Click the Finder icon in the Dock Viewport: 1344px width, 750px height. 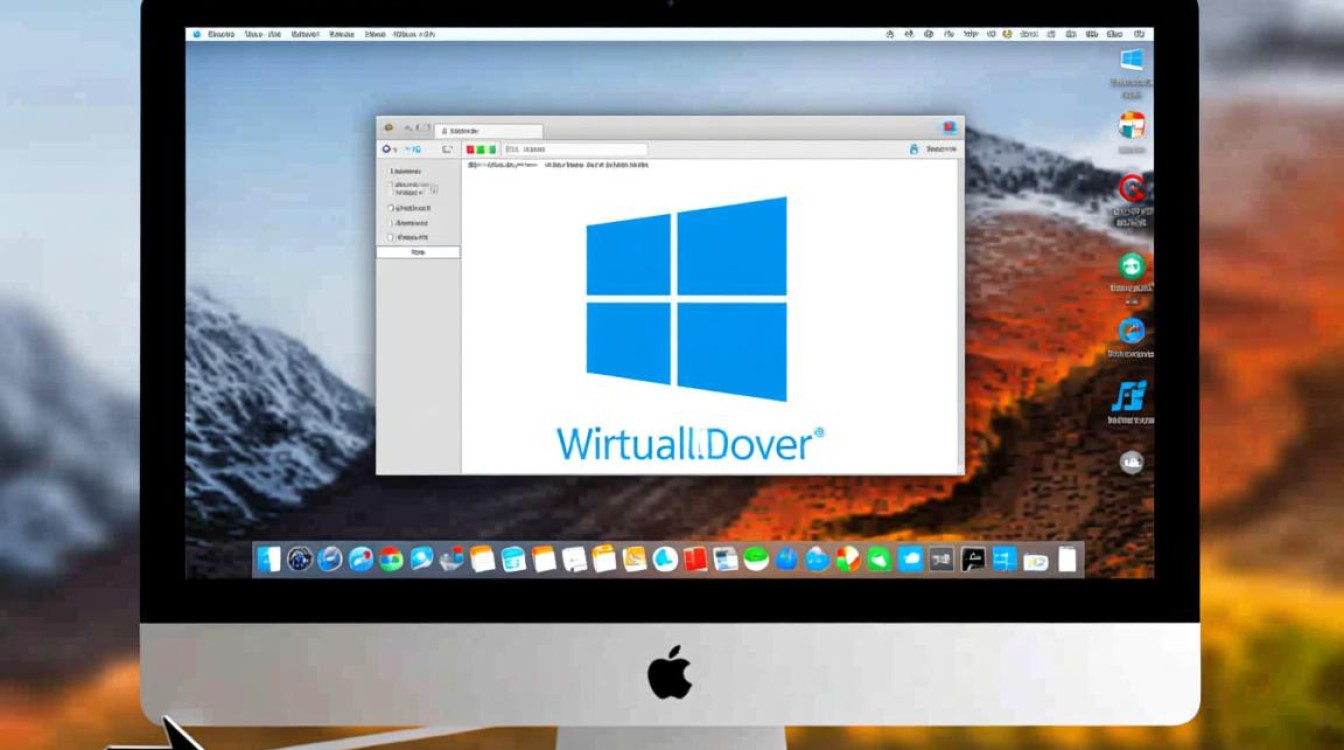[x=268, y=559]
